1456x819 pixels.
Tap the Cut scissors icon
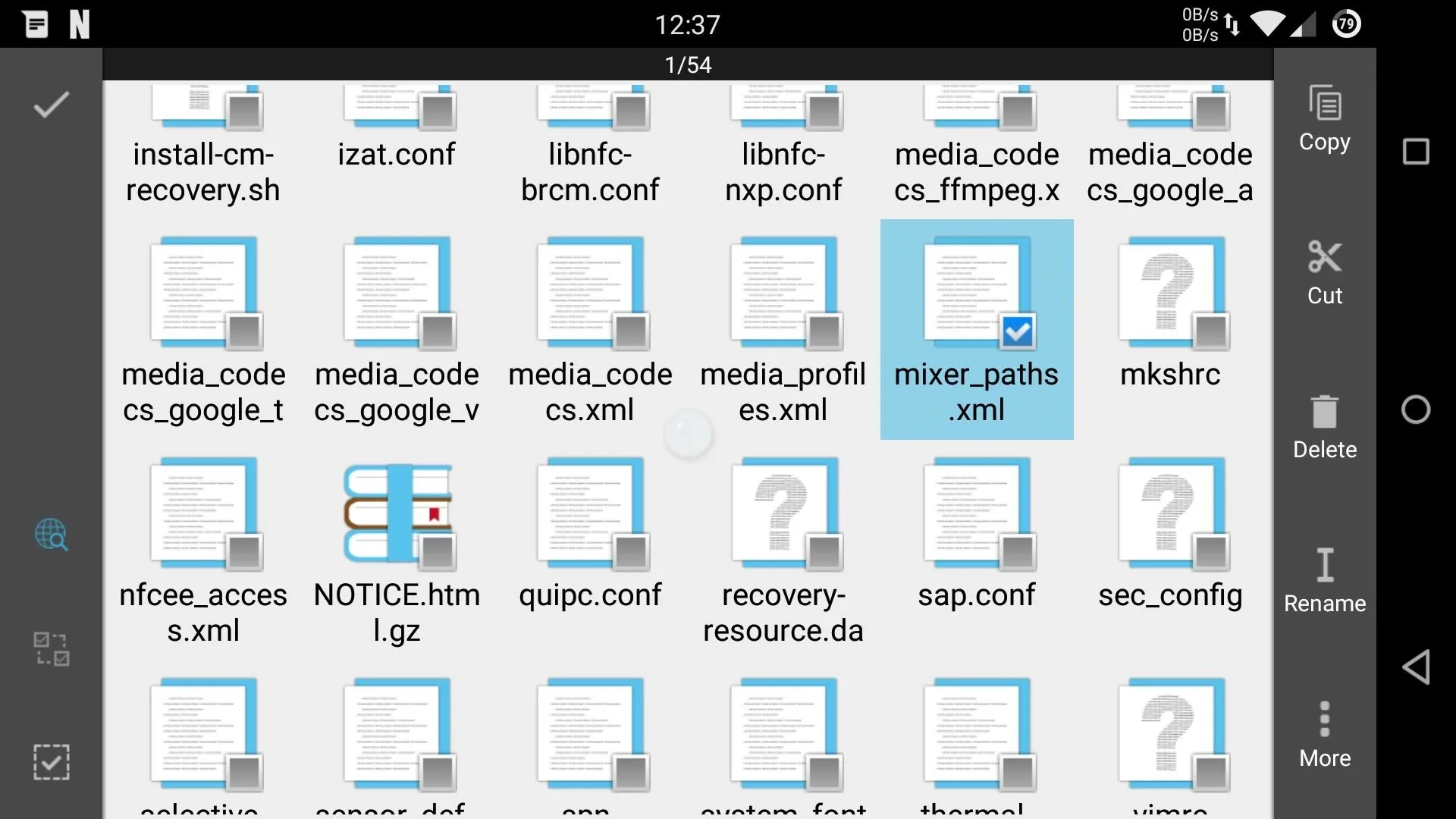point(1325,257)
